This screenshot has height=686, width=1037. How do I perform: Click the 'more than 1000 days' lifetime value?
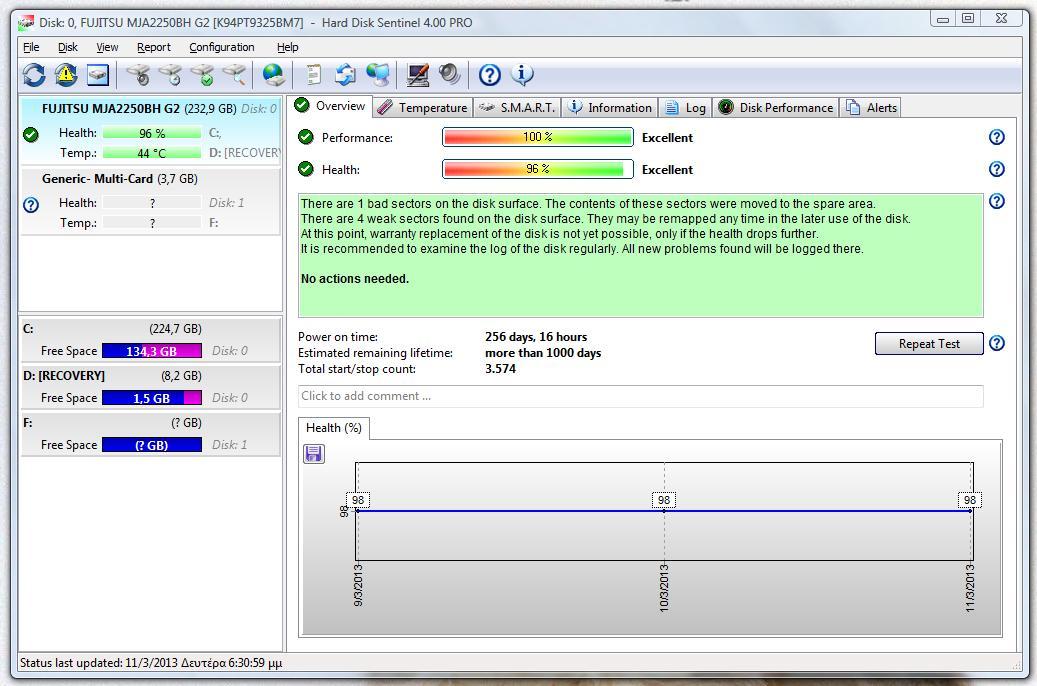click(x=544, y=353)
